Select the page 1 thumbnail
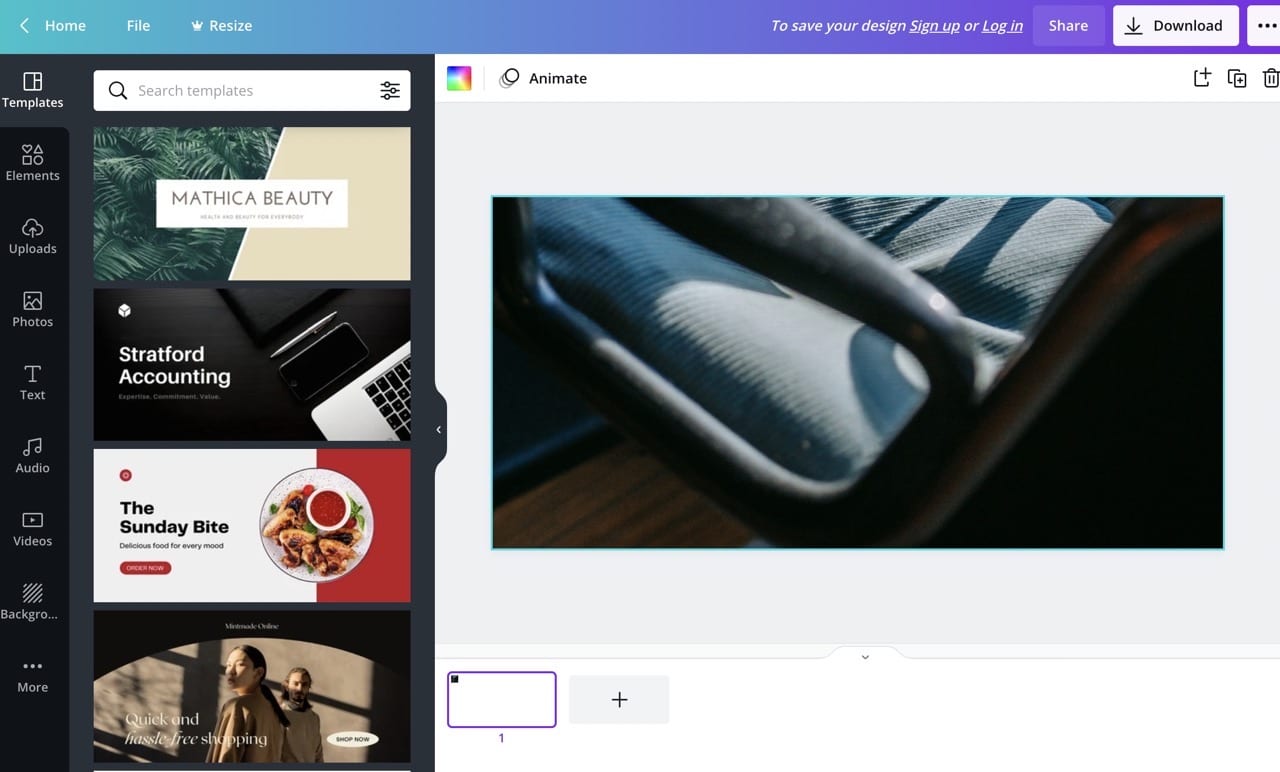The image size is (1280, 772). pos(502,699)
